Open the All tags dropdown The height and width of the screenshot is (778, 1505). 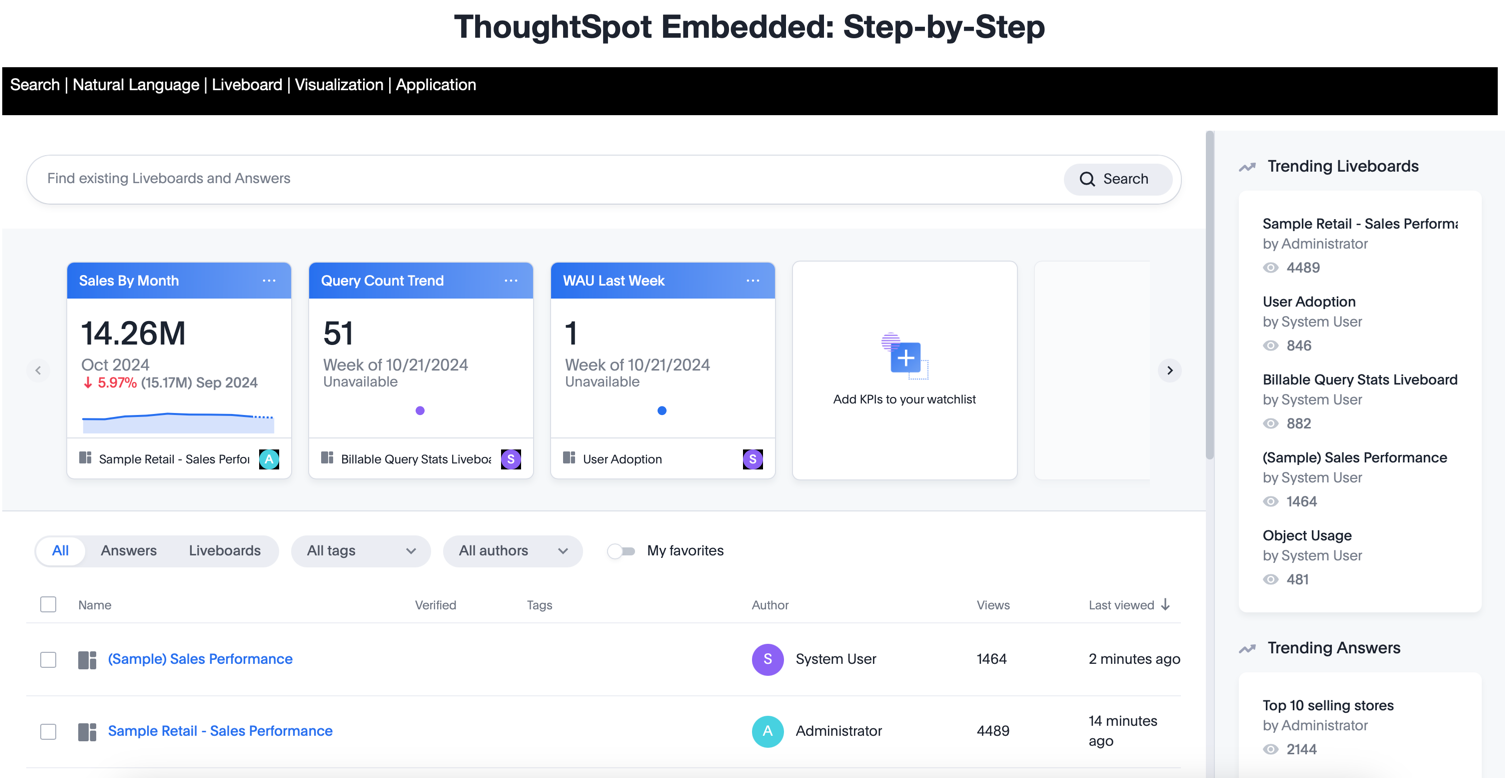pyautogui.click(x=360, y=551)
